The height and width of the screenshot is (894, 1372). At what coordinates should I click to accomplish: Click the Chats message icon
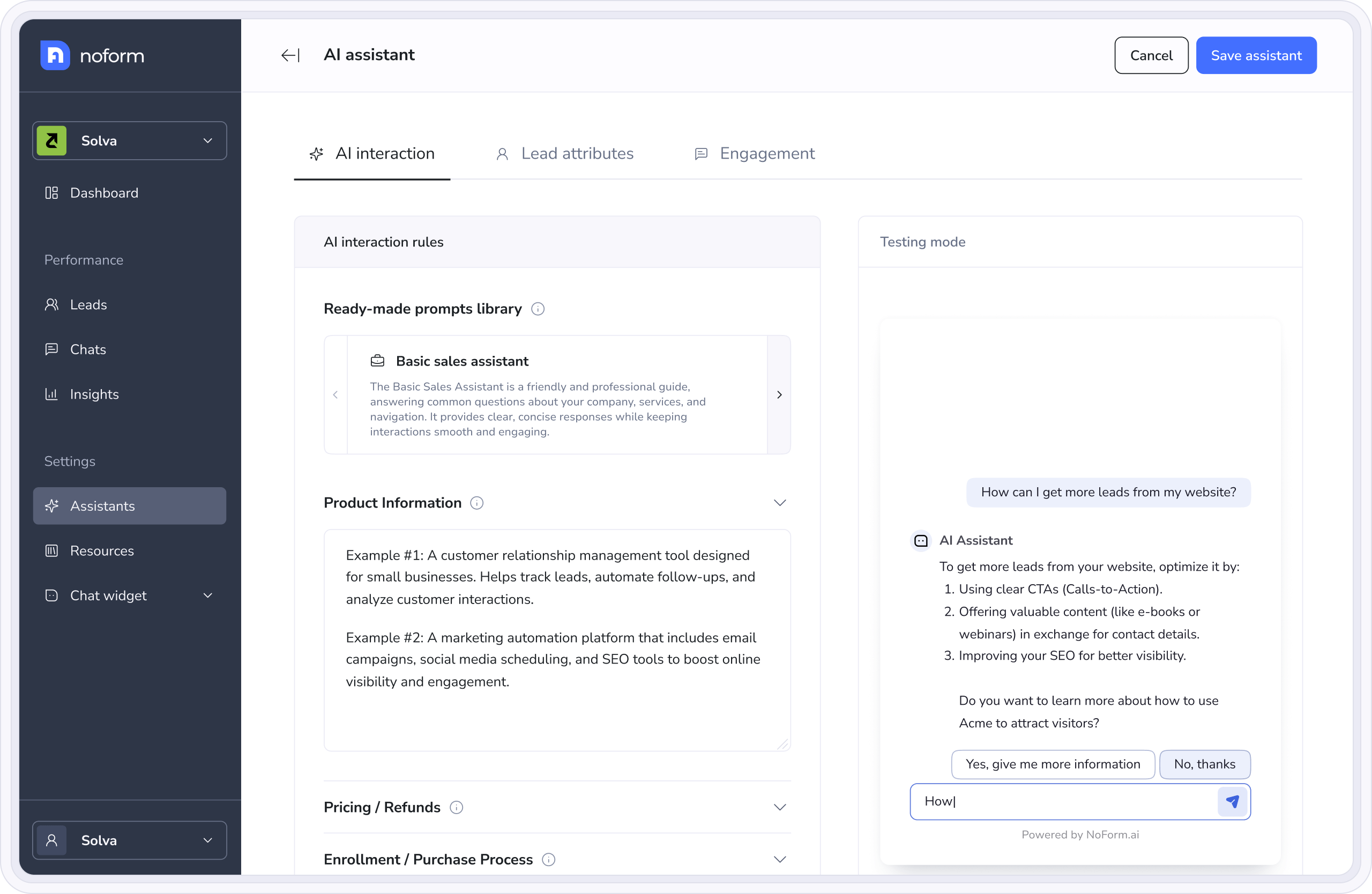tap(52, 349)
